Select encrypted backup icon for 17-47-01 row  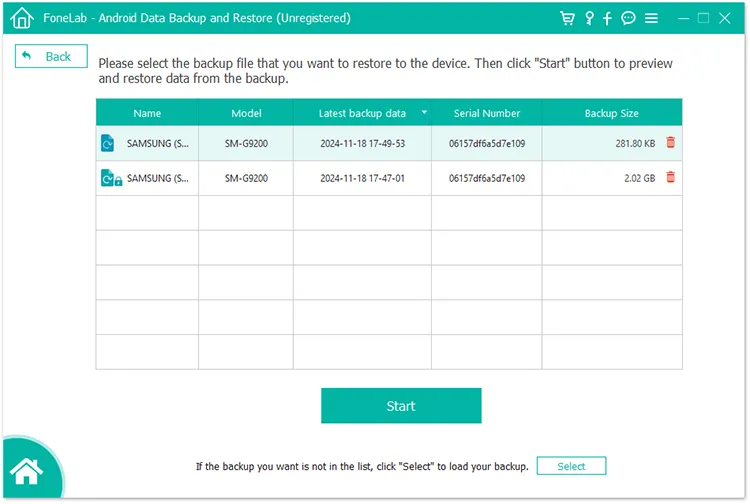click(x=111, y=178)
